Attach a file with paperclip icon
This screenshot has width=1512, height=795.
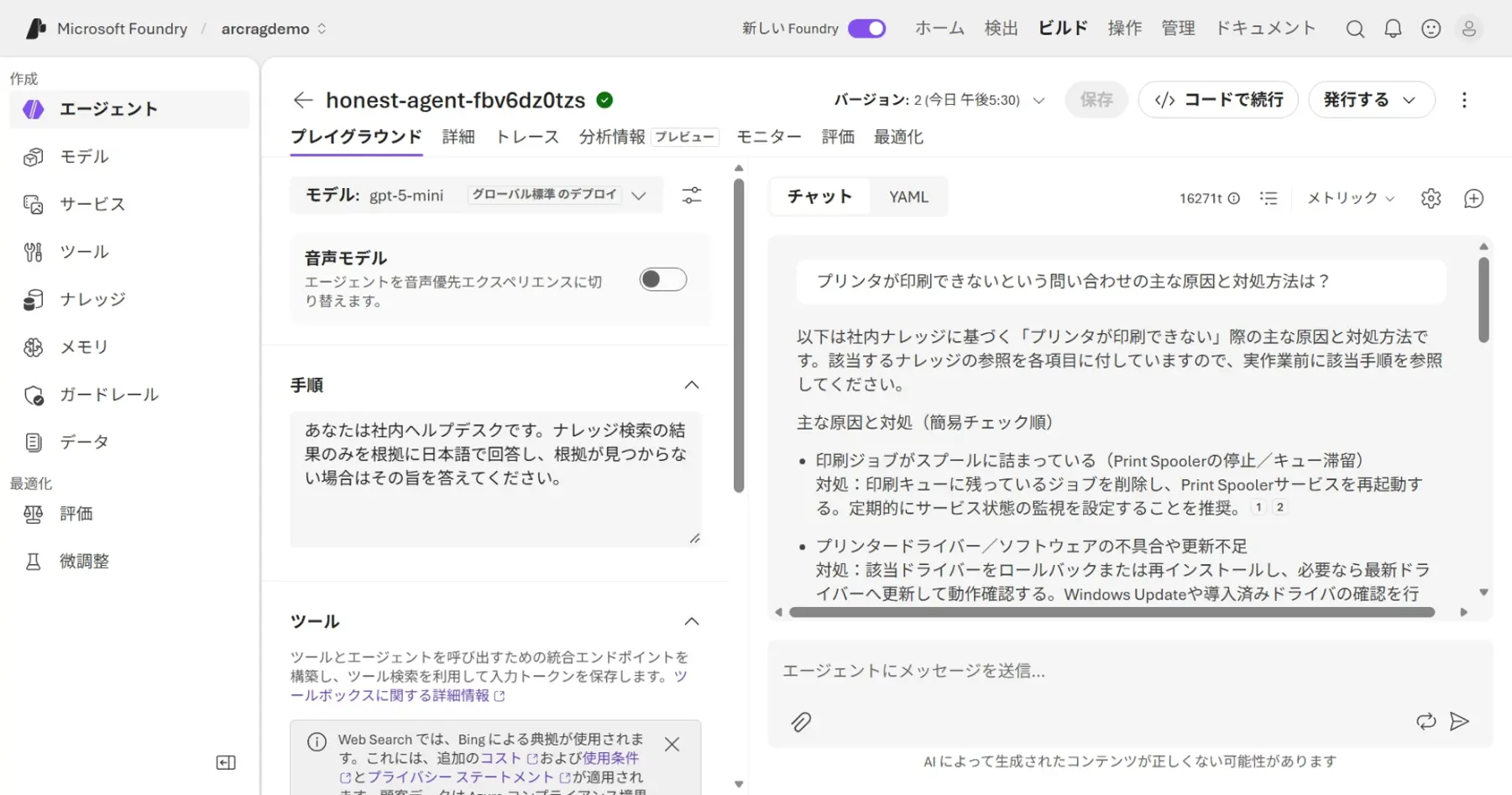pyautogui.click(x=801, y=722)
